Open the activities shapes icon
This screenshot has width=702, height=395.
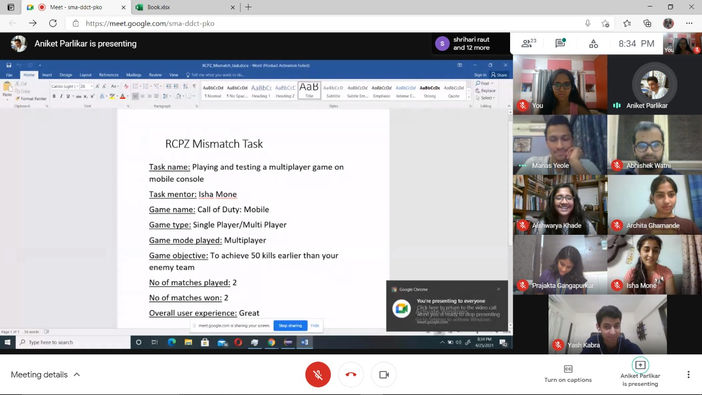[x=593, y=43]
